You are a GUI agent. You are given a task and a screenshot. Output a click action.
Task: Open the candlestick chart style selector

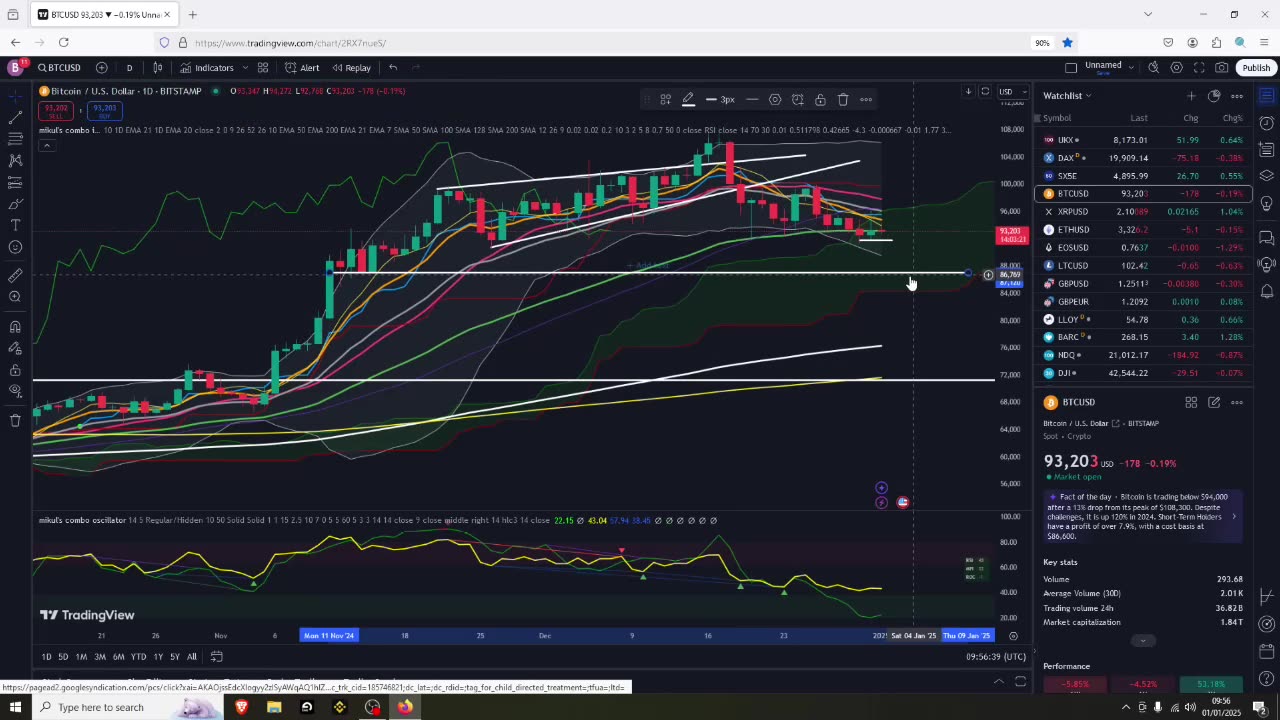coord(157,68)
